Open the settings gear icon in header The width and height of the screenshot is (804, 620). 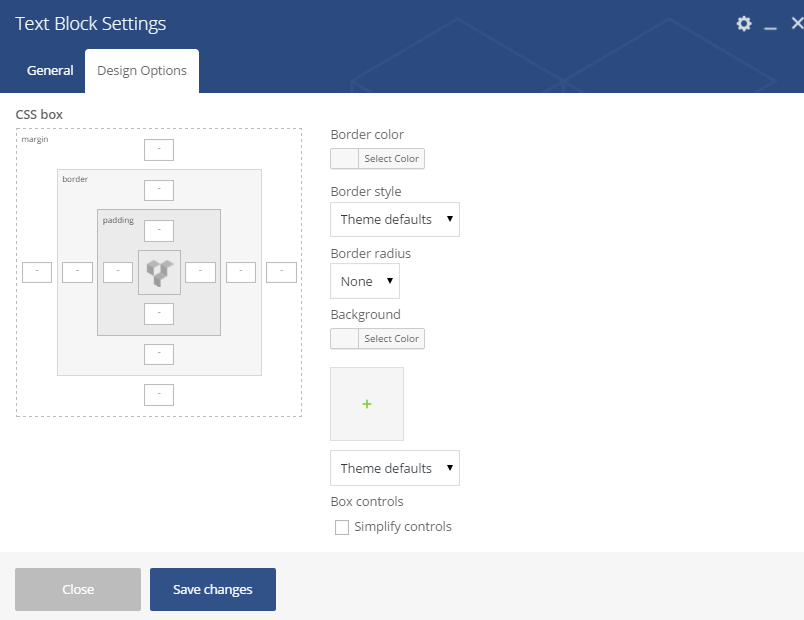743,24
